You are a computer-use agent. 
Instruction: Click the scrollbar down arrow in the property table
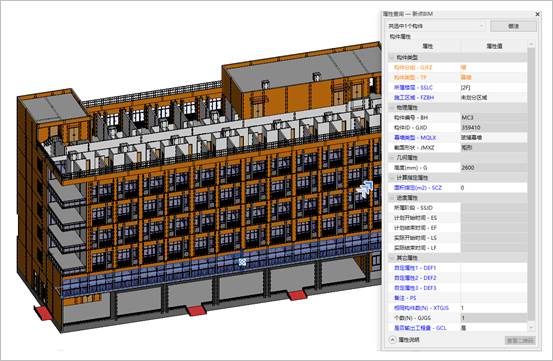pyautogui.click(x=531, y=328)
